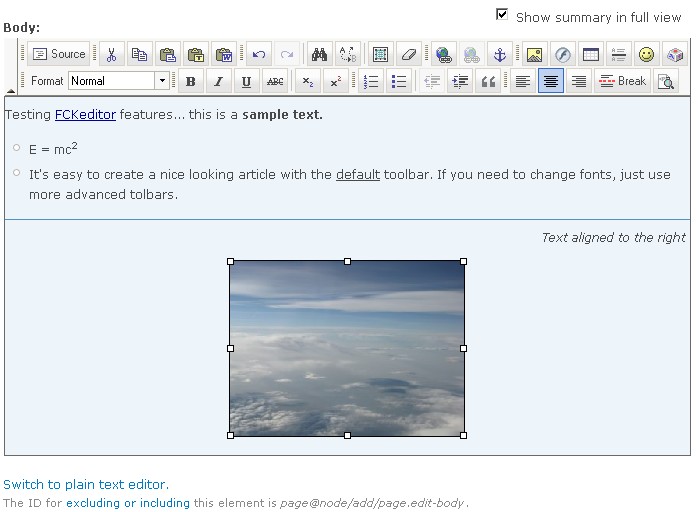Toggle Italic formatting
699x512 pixels.
[218, 81]
